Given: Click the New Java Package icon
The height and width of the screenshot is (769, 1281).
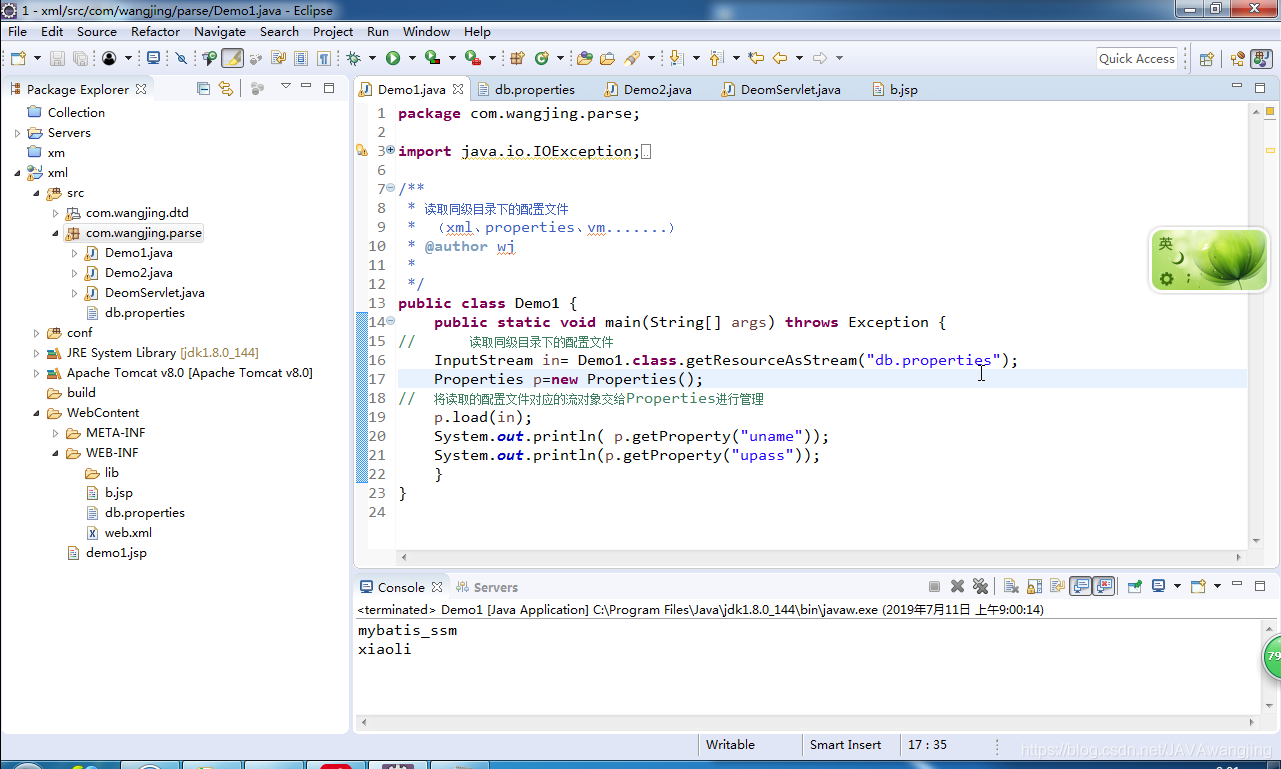Looking at the screenshot, I should coord(517,58).
